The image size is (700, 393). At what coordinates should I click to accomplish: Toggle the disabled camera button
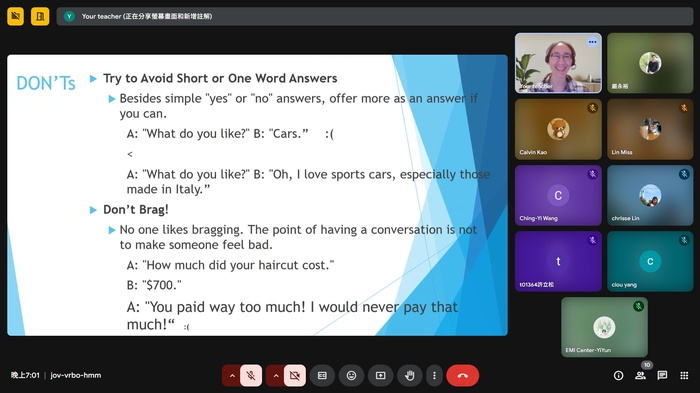point(295,376)
